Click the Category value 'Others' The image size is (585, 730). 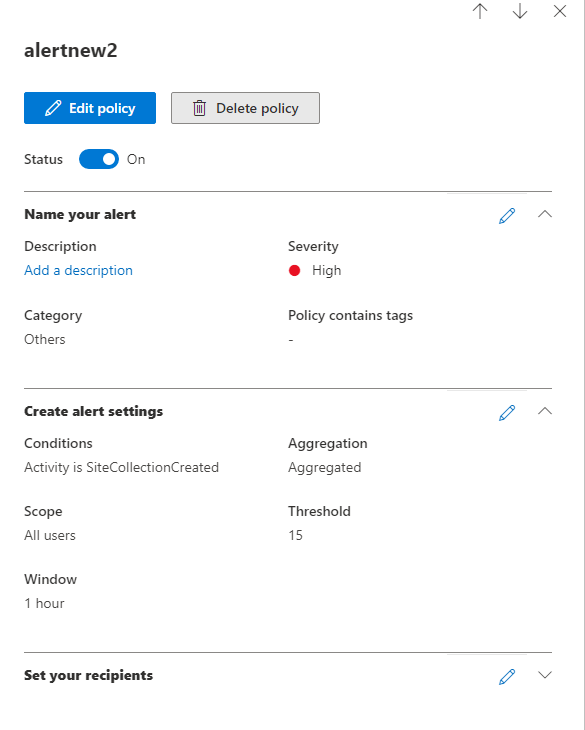(45, 339)
